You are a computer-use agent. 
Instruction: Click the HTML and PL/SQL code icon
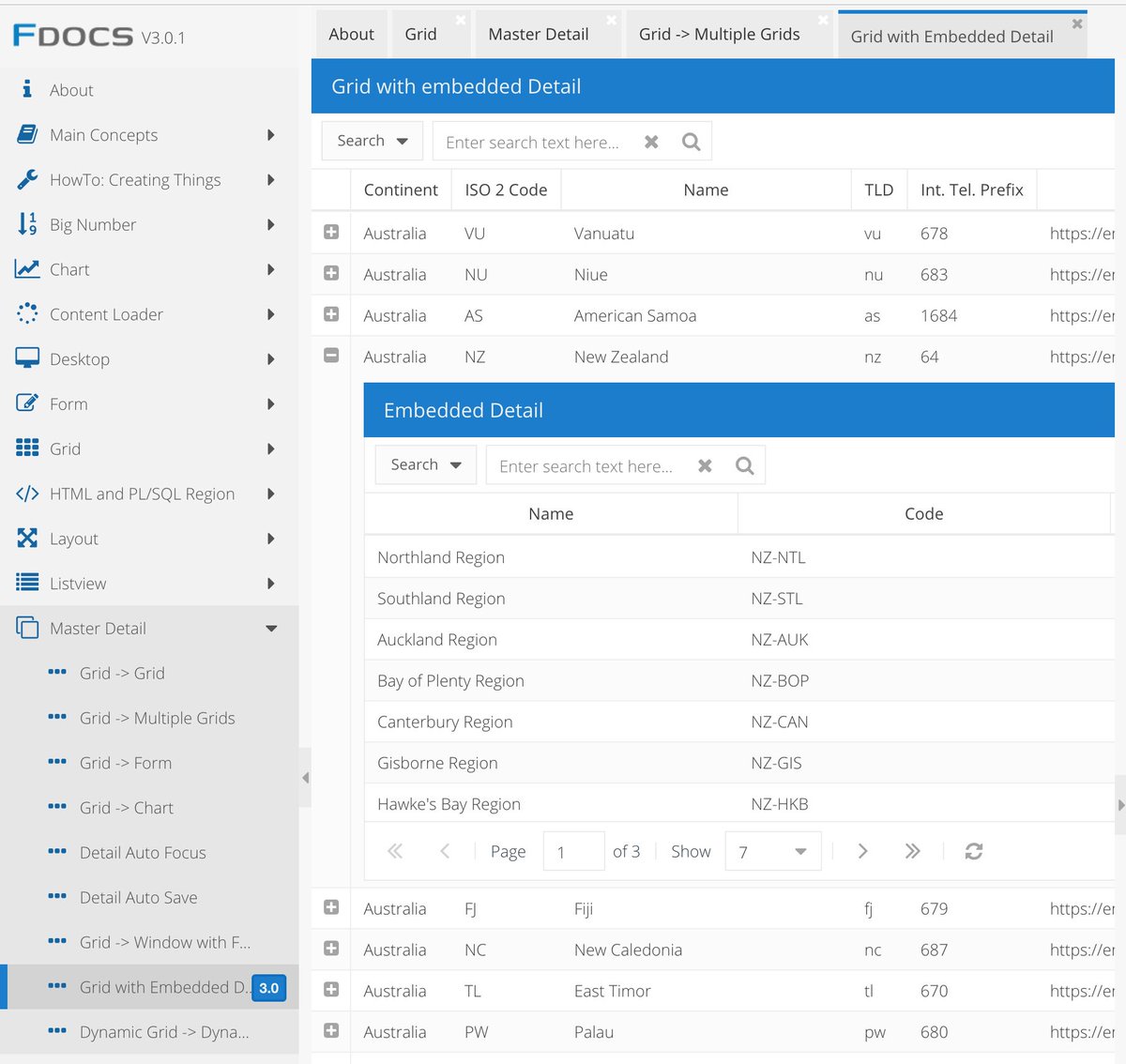(27, 494)
